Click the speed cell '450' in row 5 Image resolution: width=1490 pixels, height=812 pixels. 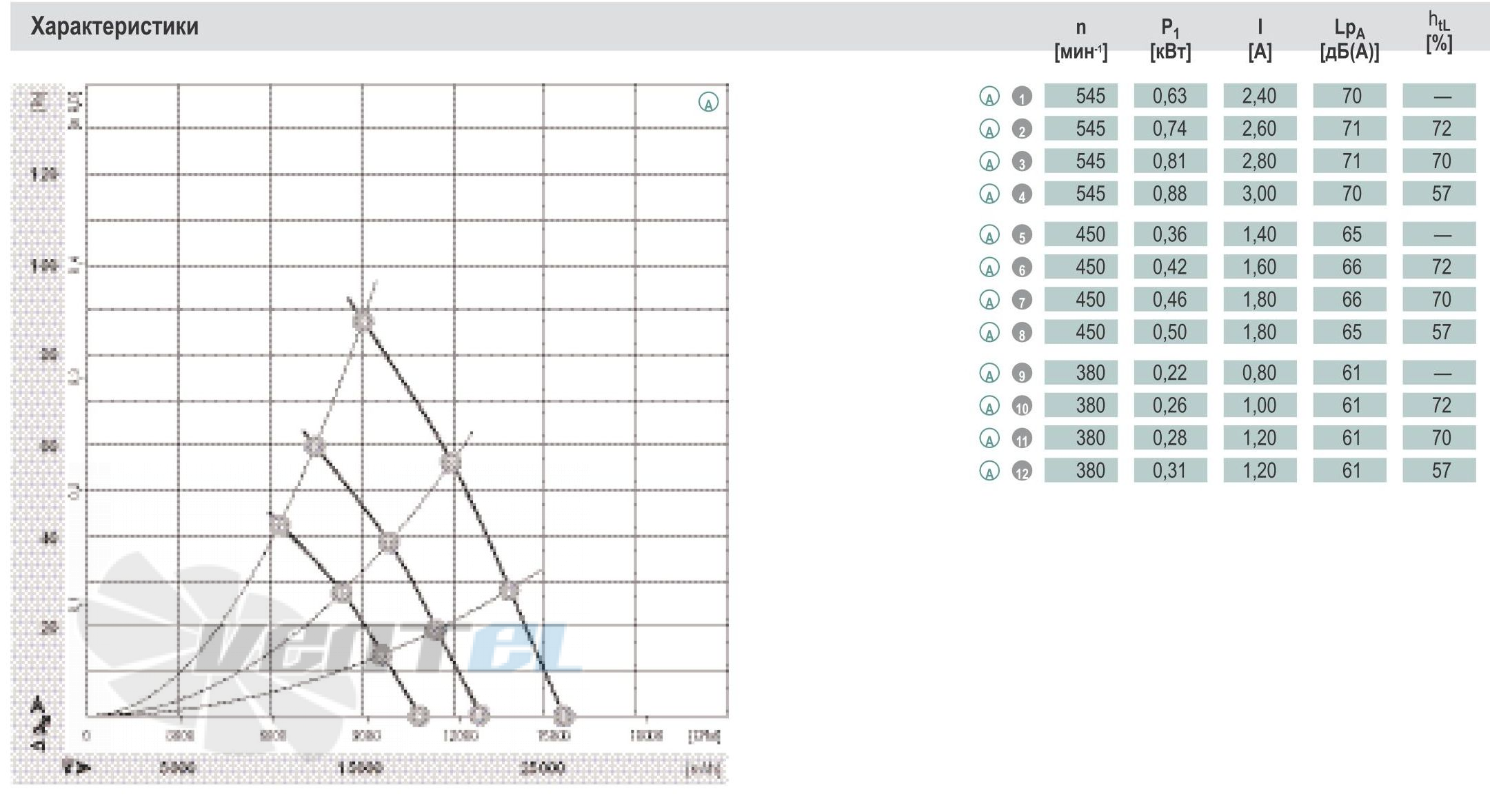tap(1080, 234)
